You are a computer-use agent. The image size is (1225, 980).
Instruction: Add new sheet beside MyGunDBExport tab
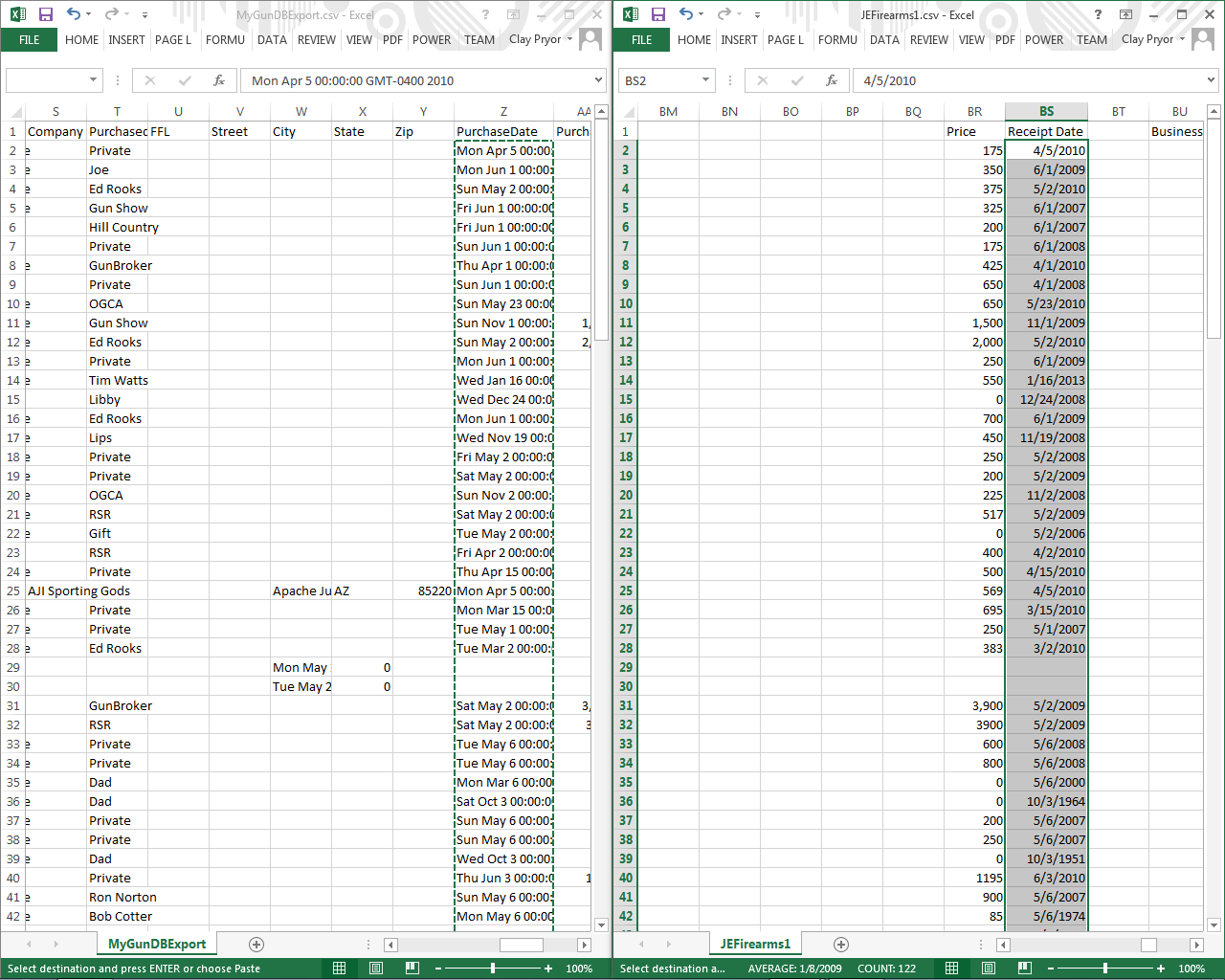point(256,945)
